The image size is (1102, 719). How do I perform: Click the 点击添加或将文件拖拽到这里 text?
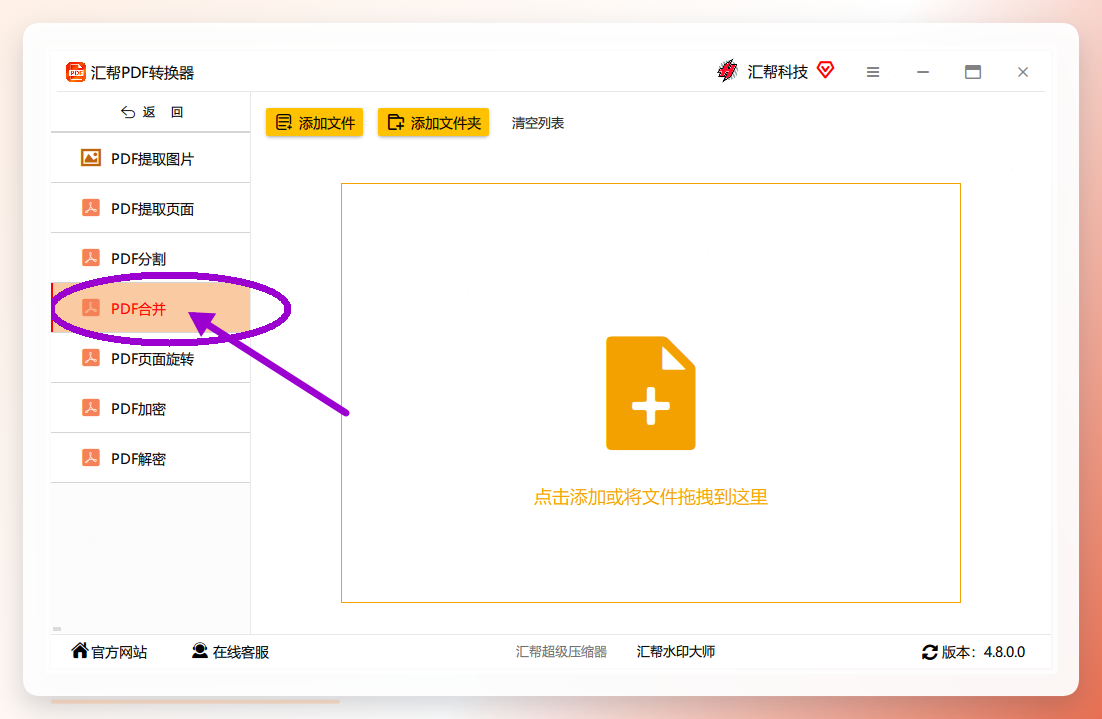coord(650,497)
